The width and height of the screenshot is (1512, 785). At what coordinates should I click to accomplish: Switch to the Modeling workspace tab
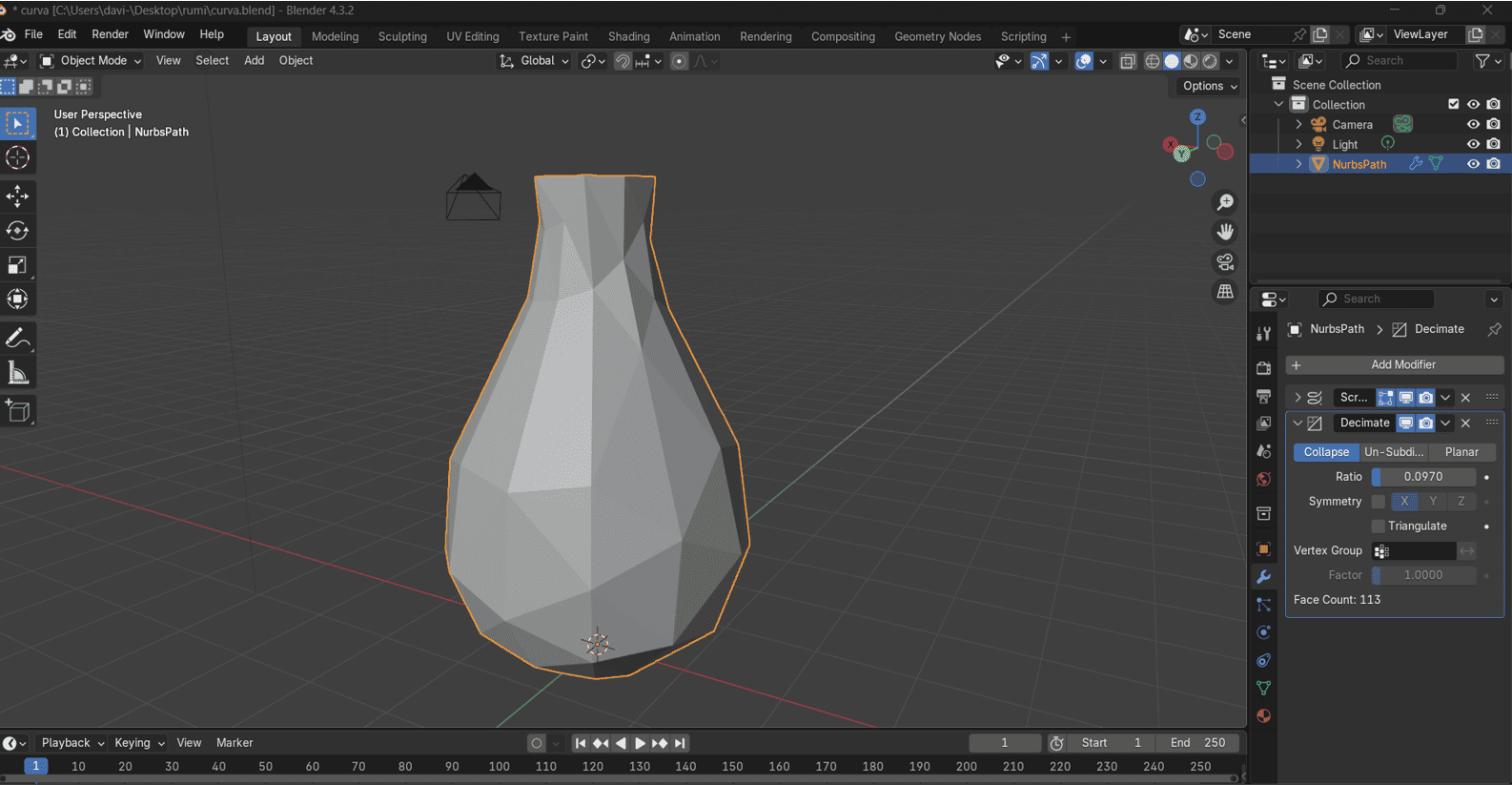coord(335,36)
